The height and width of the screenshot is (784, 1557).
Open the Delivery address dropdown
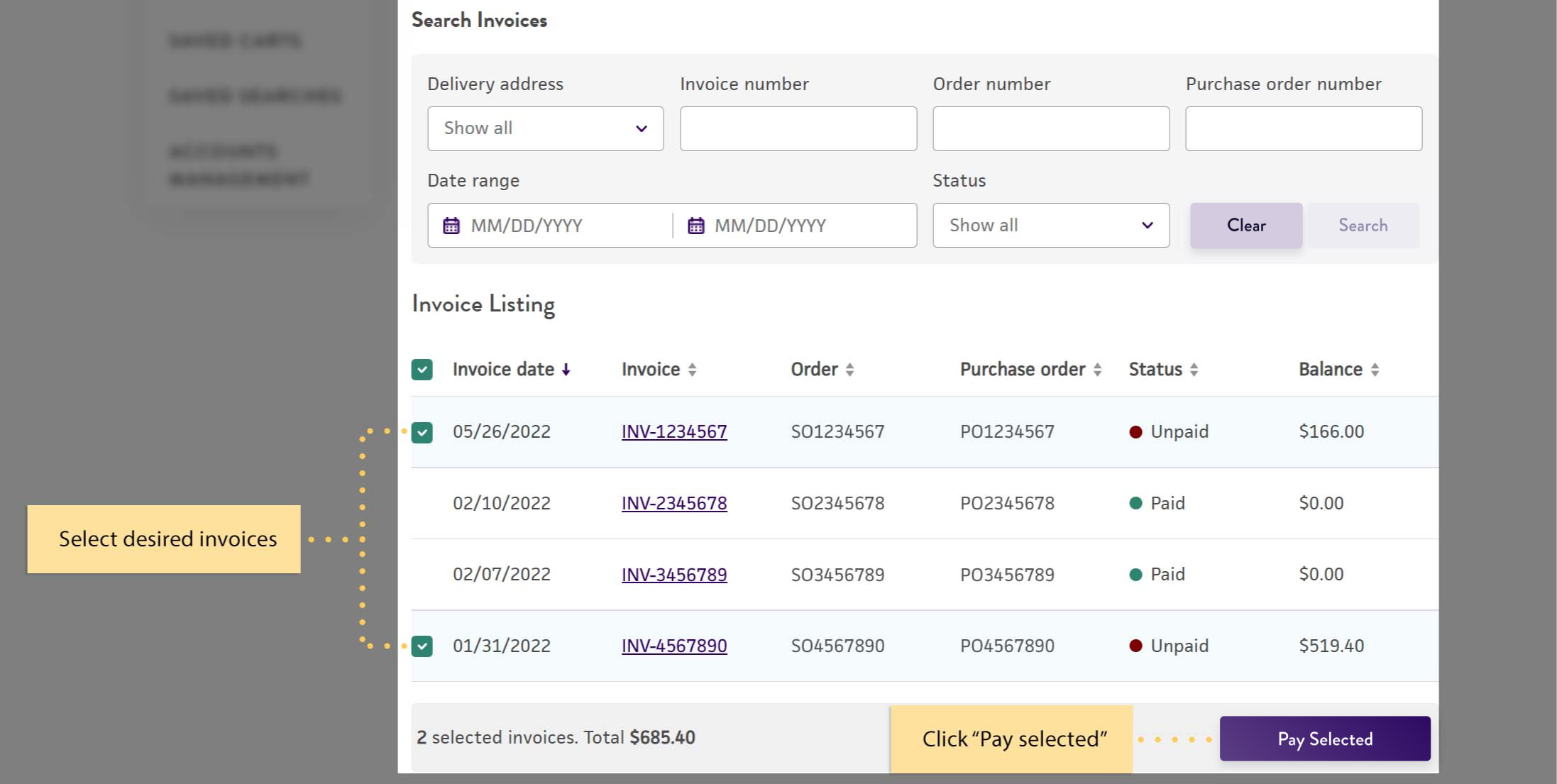[545, 128]
